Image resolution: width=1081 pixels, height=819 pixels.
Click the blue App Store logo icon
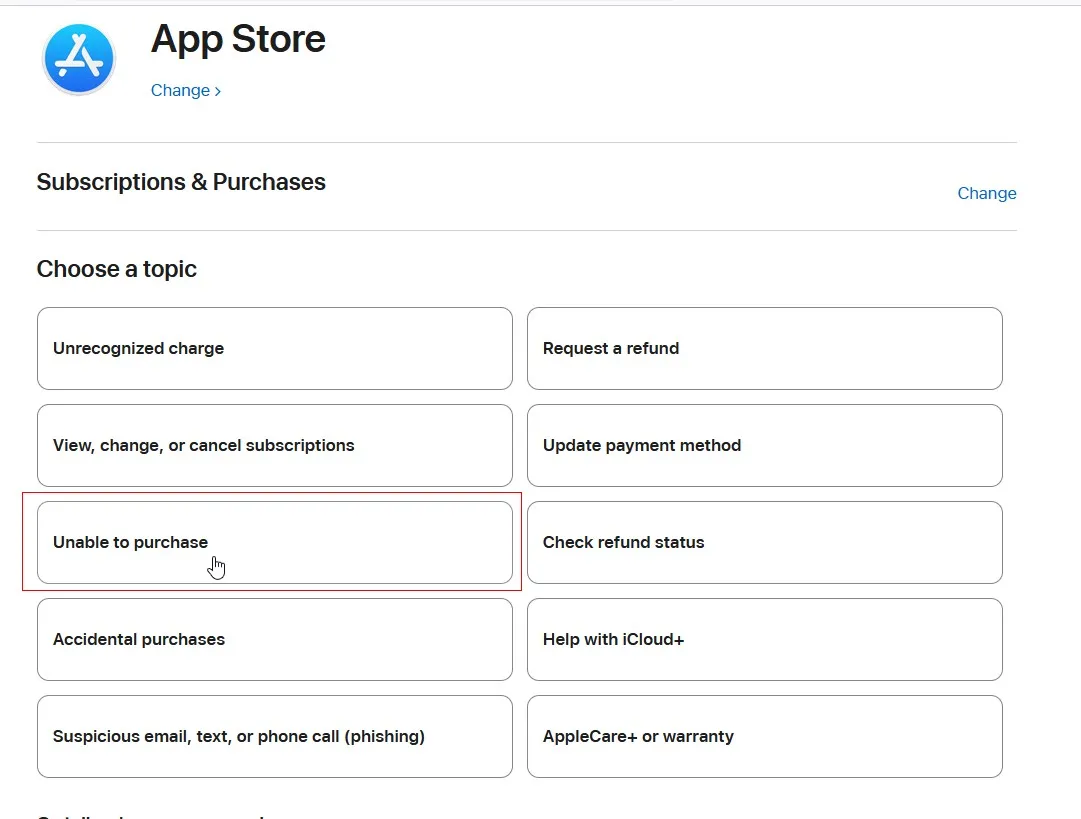[x=79, y=58]
